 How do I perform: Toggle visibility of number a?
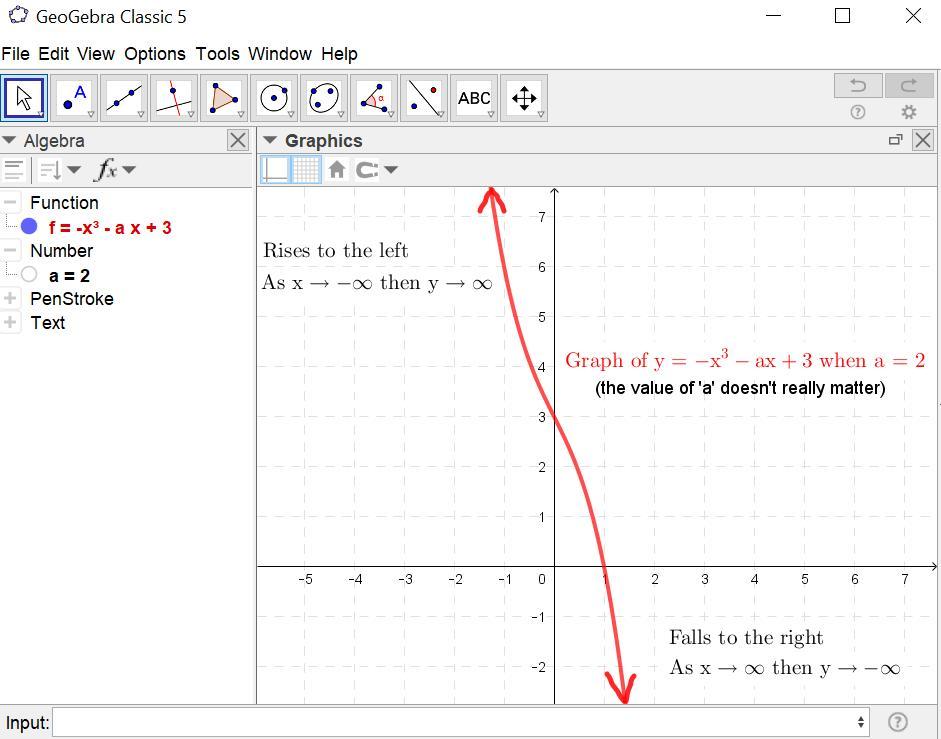pos(29,275)
